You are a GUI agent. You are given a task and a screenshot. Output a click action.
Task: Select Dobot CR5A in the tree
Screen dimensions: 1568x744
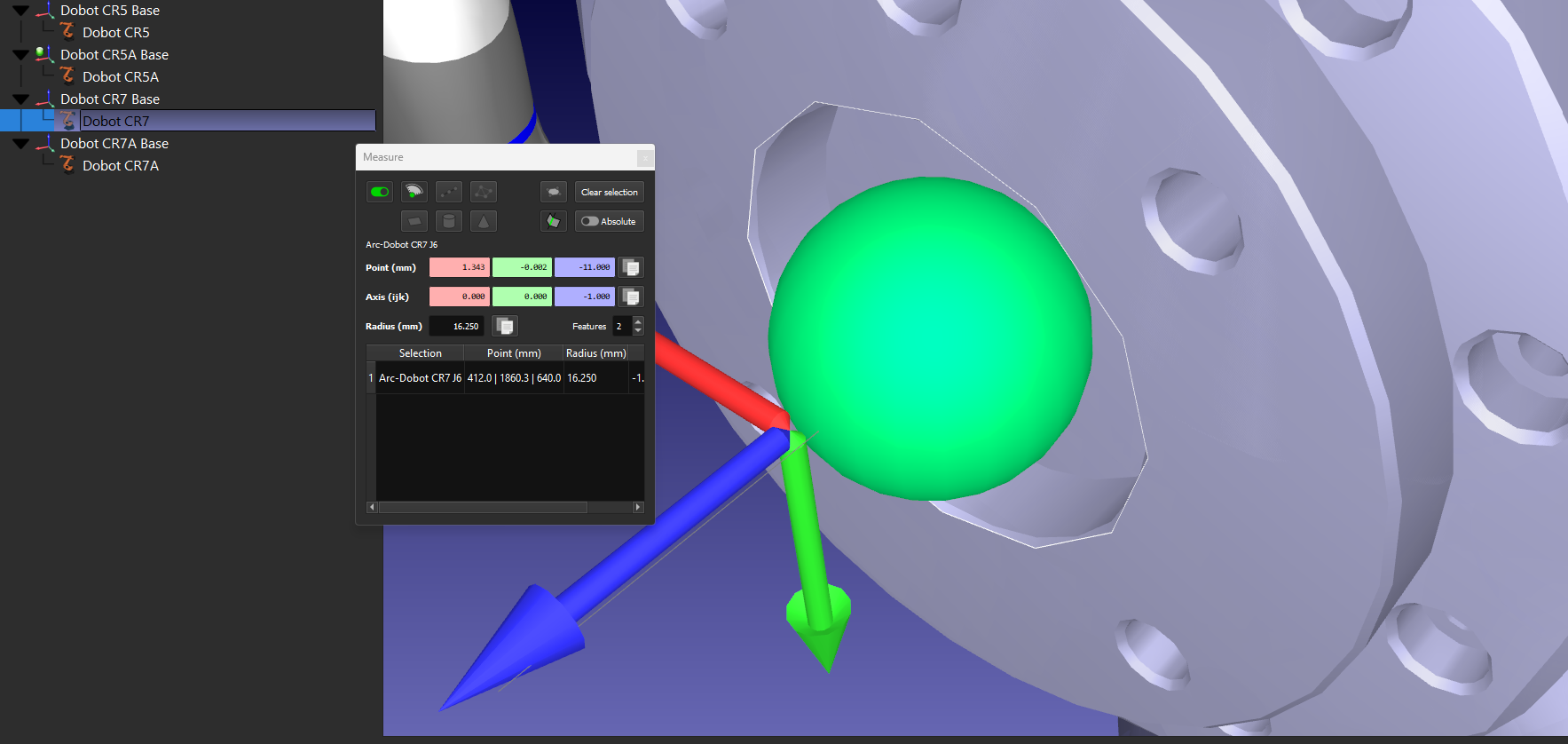click(x=120, y=77)
